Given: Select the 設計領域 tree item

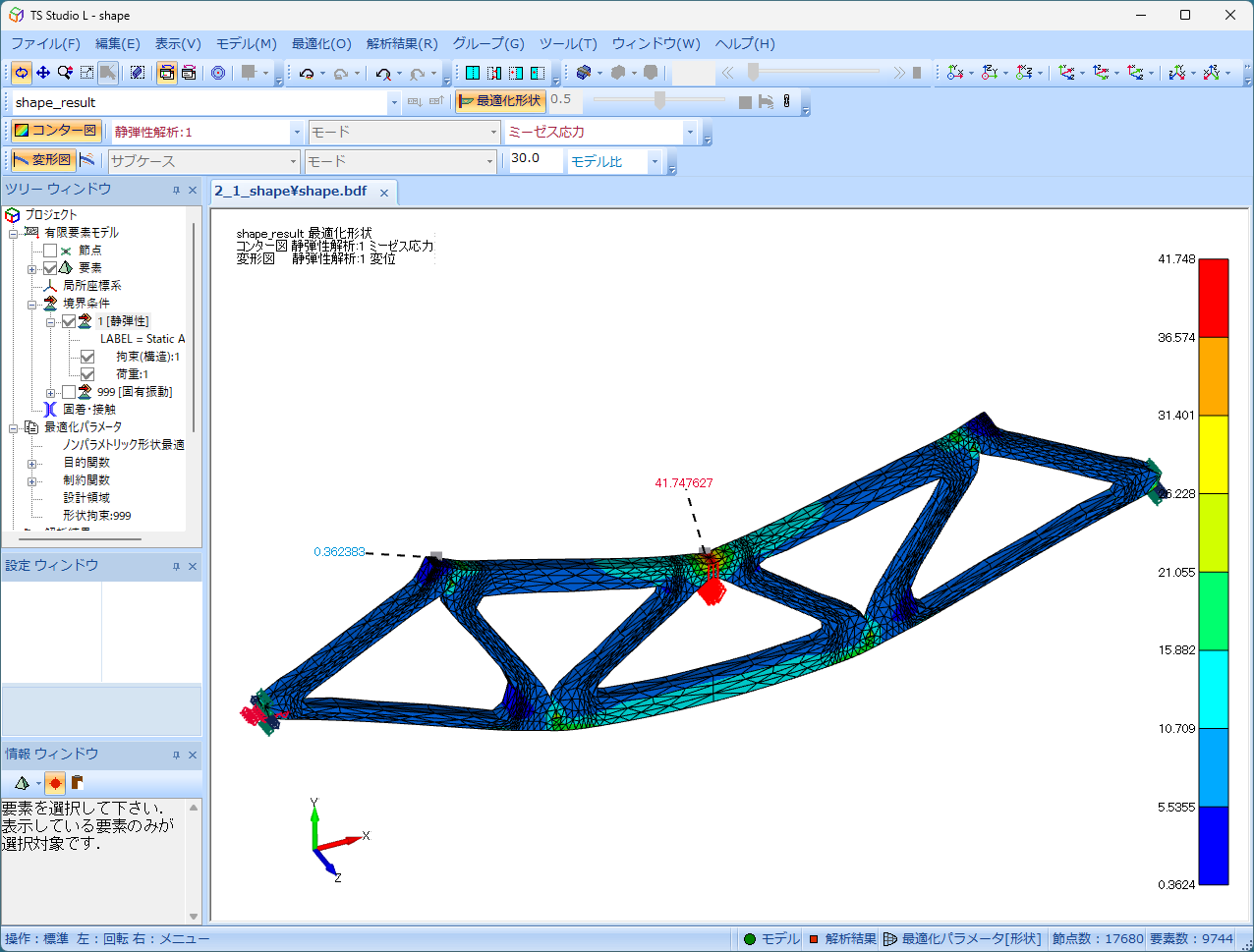Looking at the screenshot, I should click(86, 498).
